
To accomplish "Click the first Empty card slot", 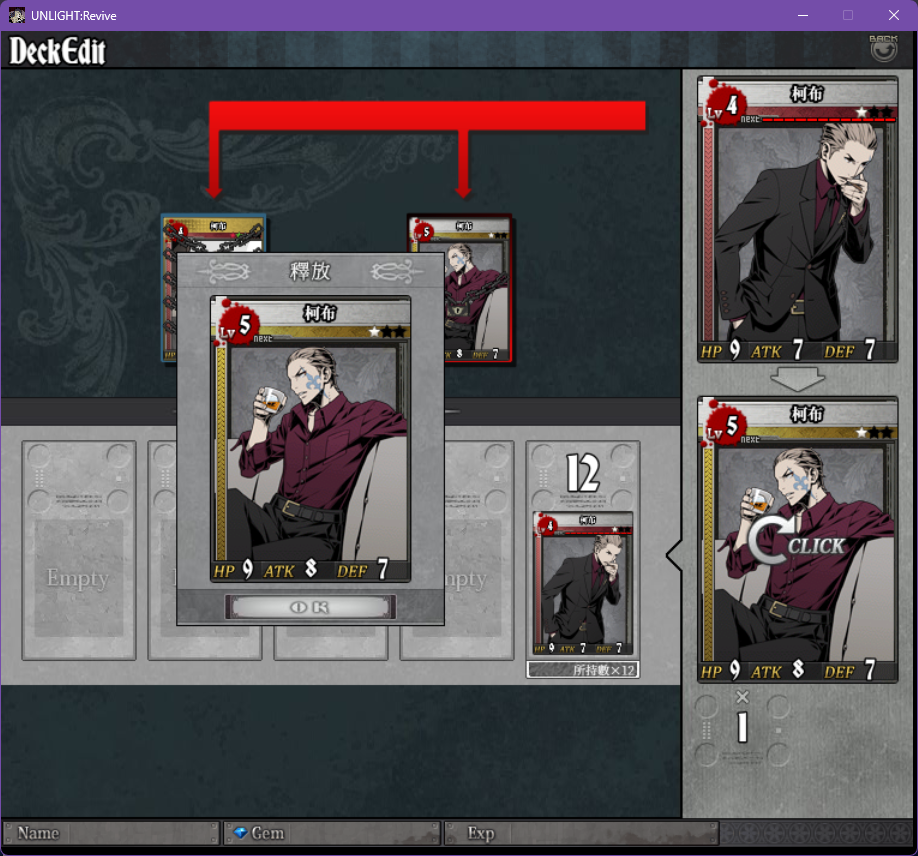I will point(79,550).
